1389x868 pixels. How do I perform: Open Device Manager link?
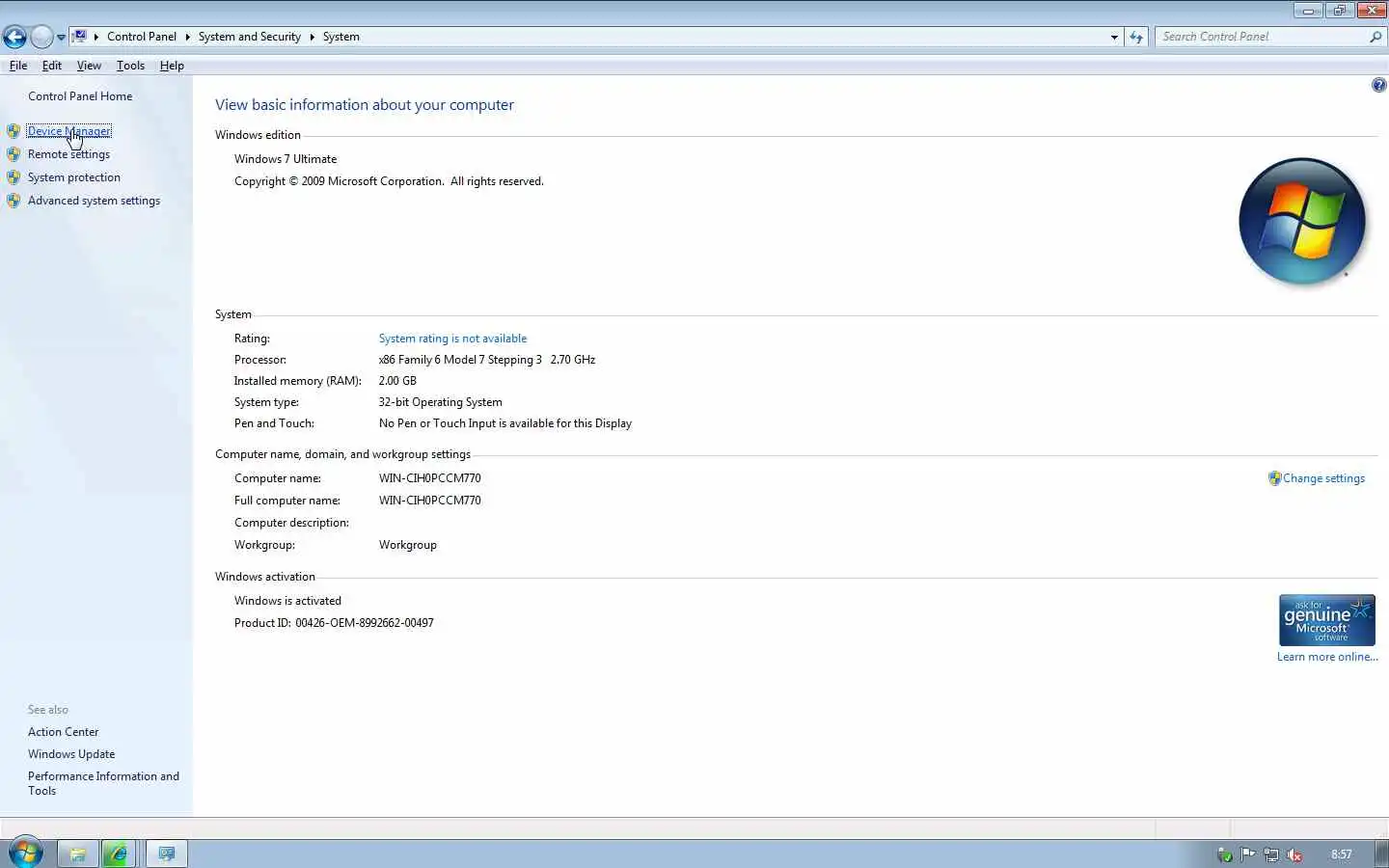coord(69,131)
